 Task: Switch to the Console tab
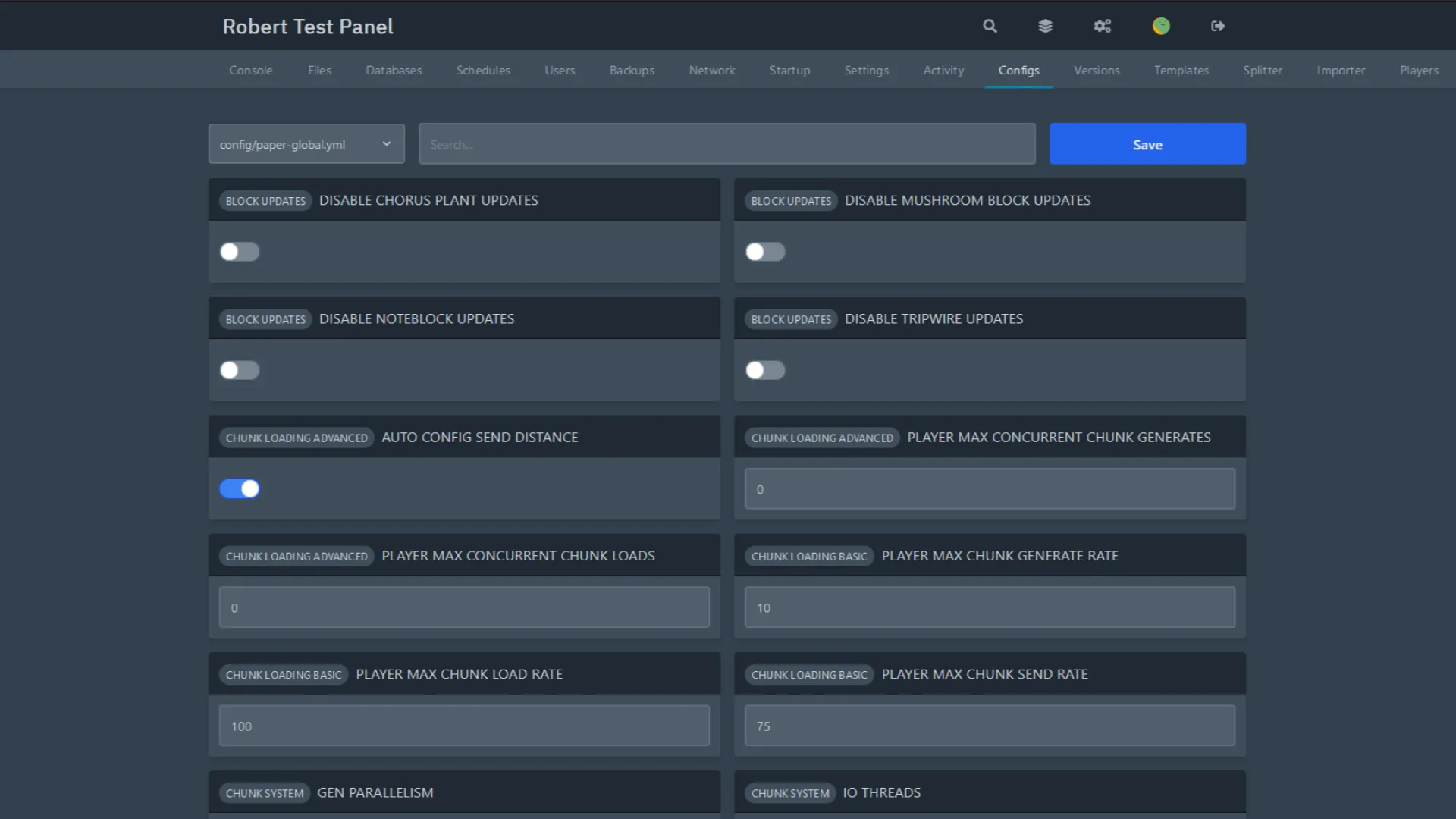251,70
